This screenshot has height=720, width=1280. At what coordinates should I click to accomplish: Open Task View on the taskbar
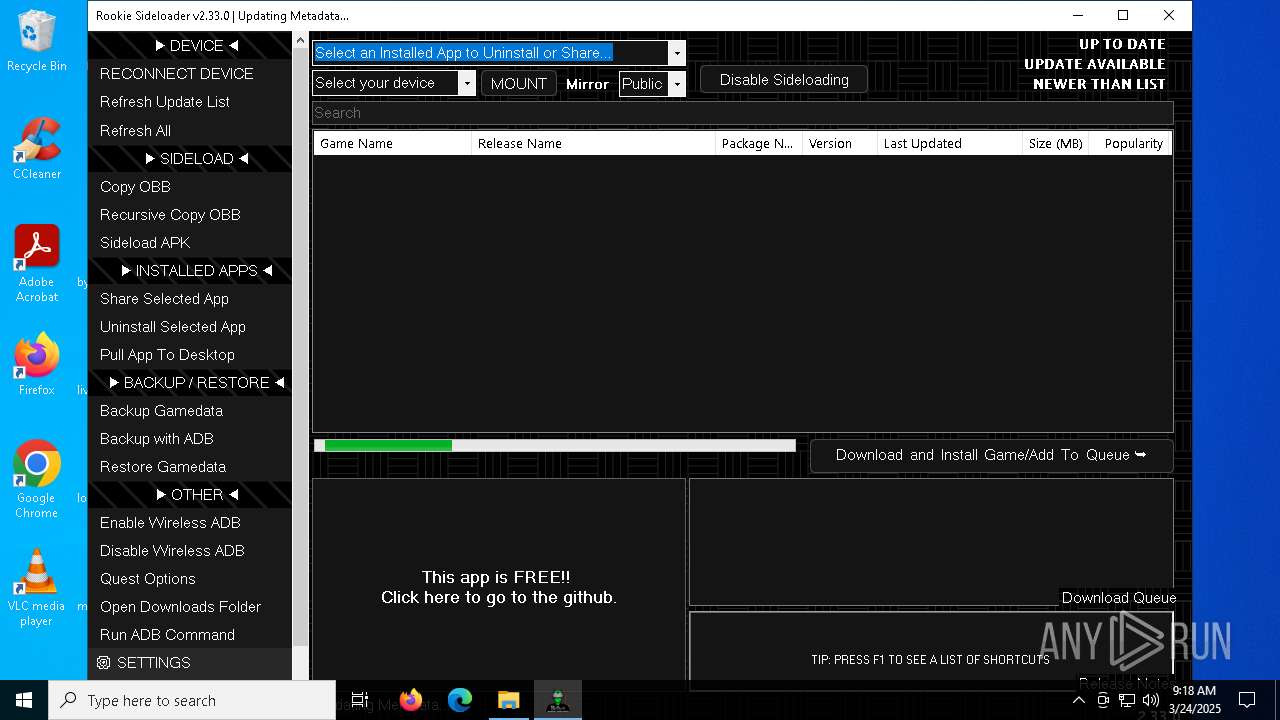[x=360, y=700]
